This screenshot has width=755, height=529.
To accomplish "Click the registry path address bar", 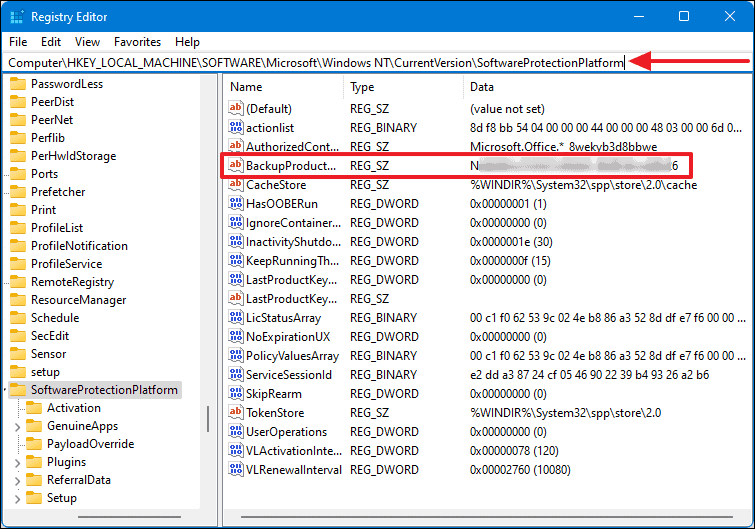I will click(316, 63).
